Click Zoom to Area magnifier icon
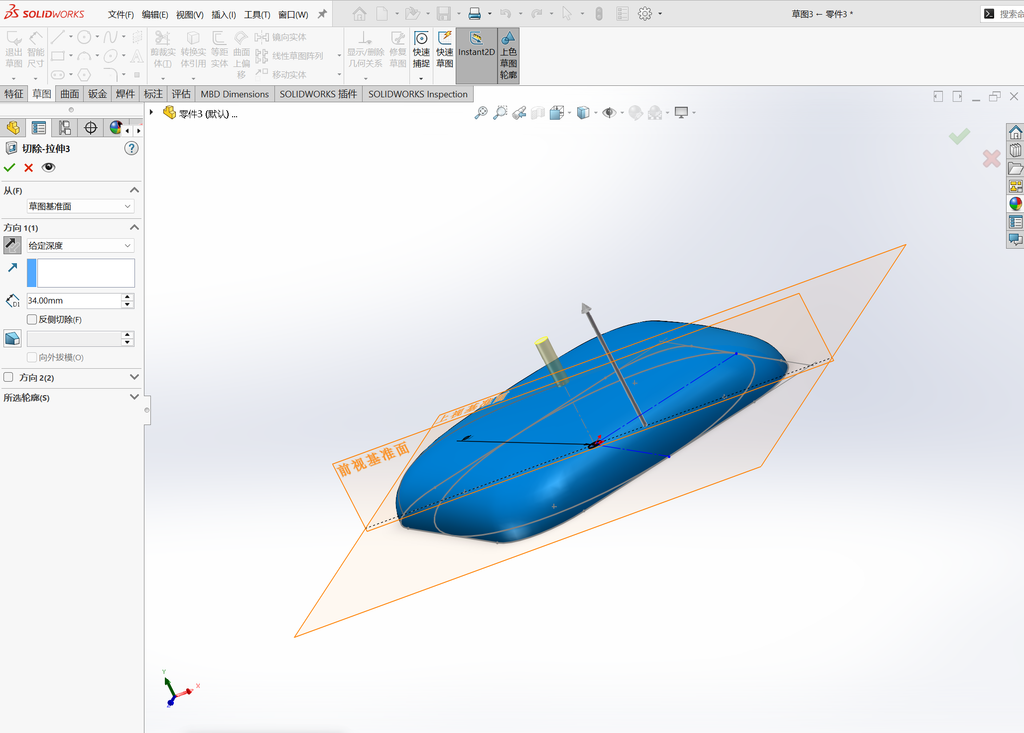This screenshot has height=733, width=1024. tap(500, 113)
